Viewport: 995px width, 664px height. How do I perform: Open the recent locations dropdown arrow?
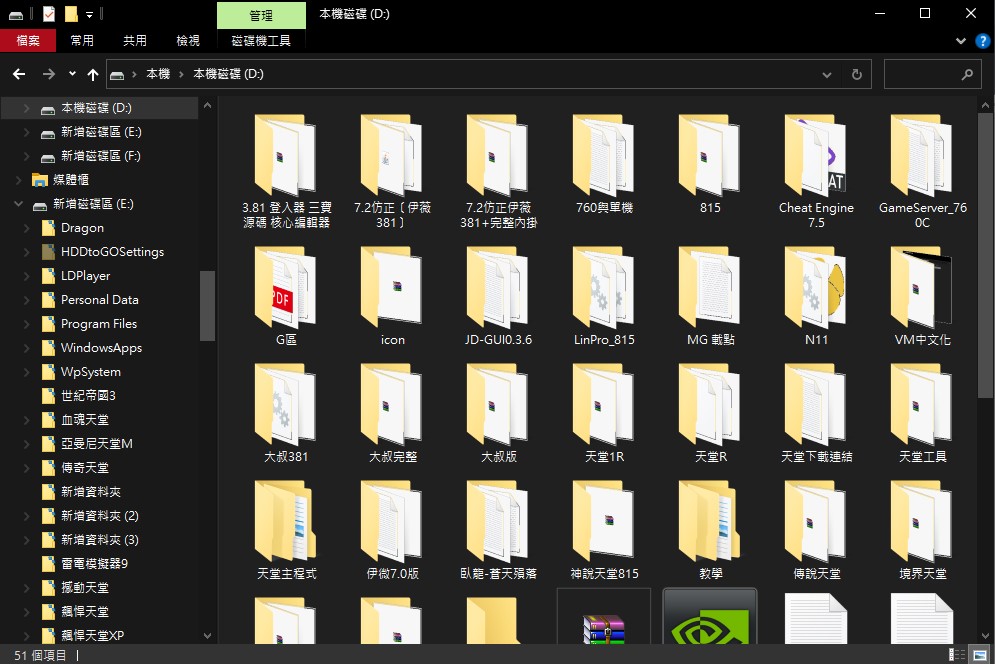click(72, 74)
